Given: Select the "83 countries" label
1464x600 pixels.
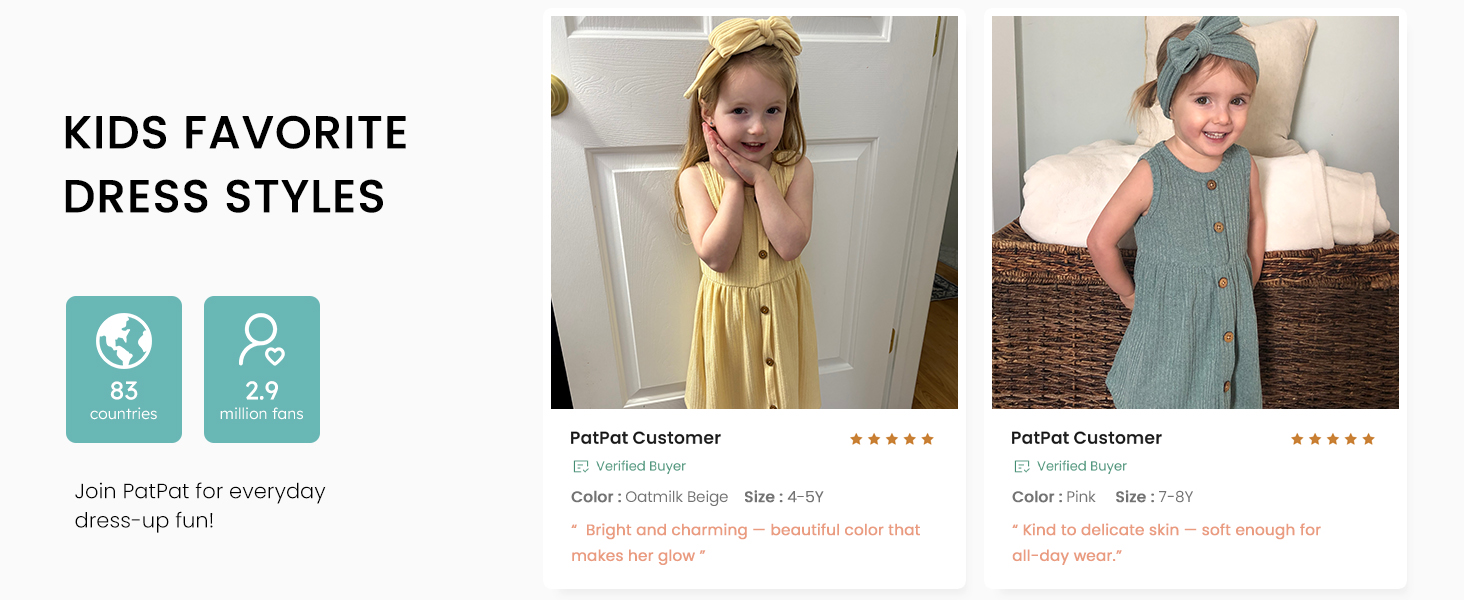Looking at the screenshot, I should pos(124,401).
